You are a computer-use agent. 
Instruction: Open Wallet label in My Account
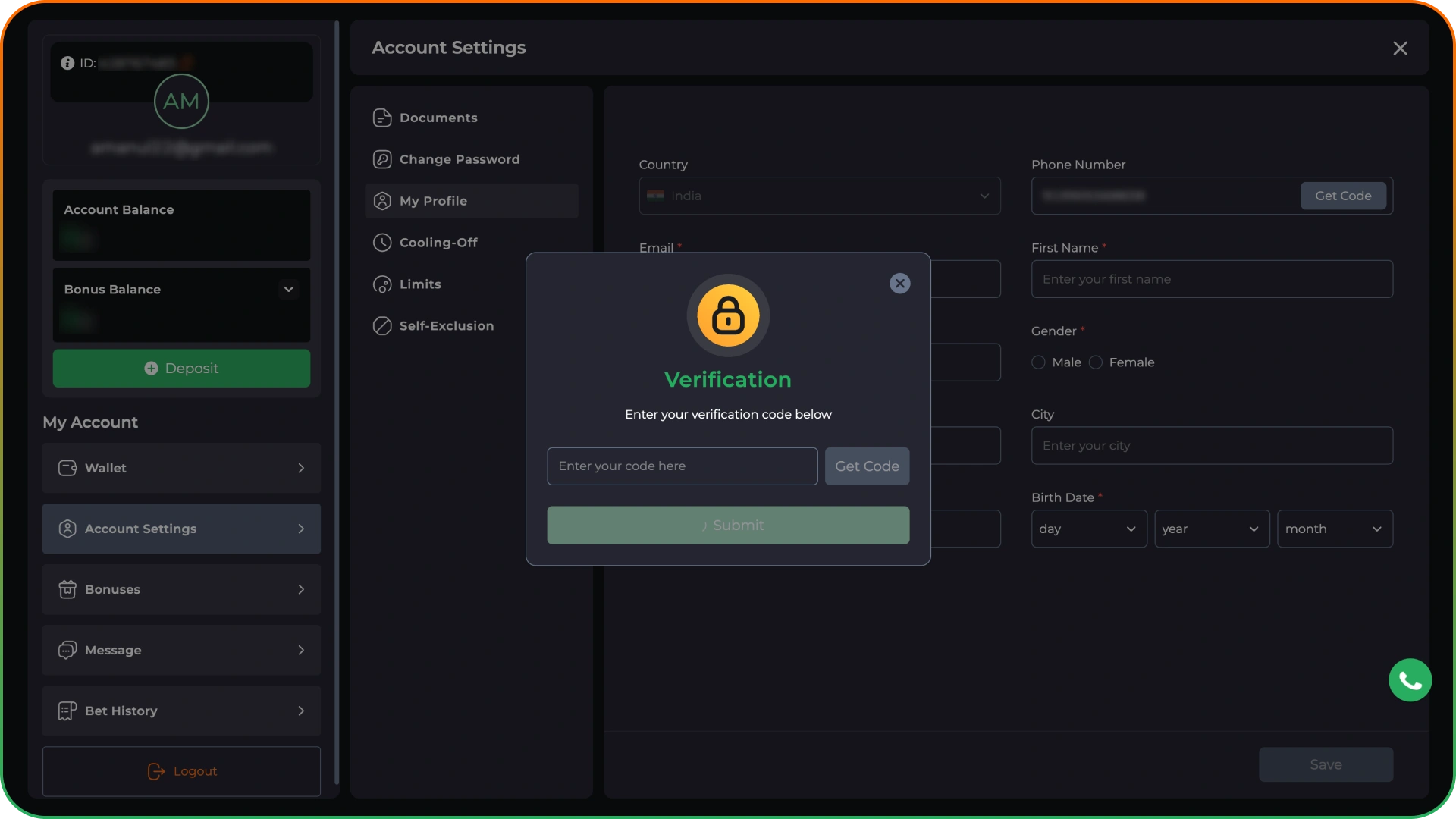pos(105,468)
